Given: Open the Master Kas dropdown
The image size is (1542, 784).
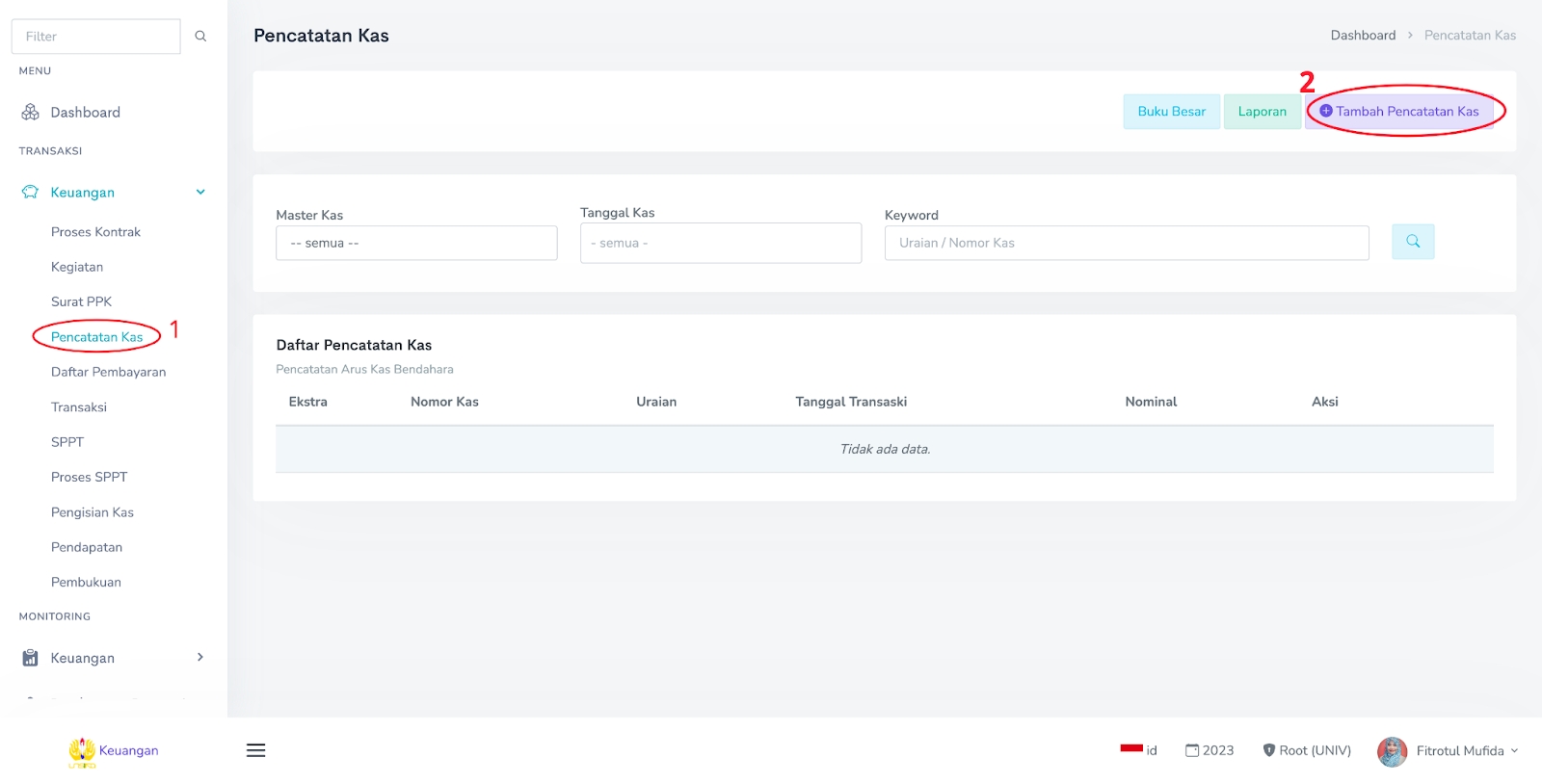Looking at the screenshot, I should point(416,244).
